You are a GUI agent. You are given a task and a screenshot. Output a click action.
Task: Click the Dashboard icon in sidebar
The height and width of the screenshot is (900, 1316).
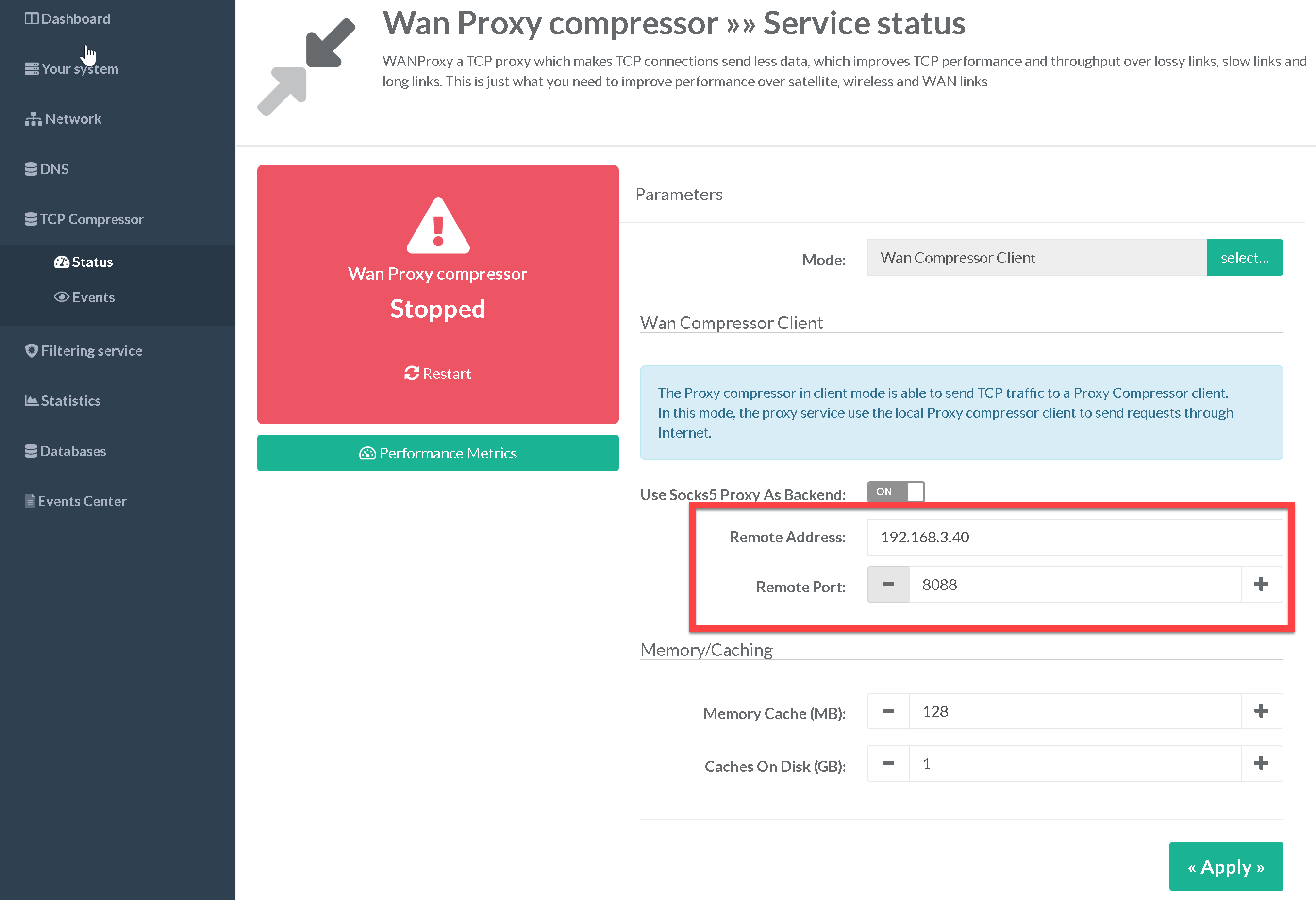coord(31,18)
